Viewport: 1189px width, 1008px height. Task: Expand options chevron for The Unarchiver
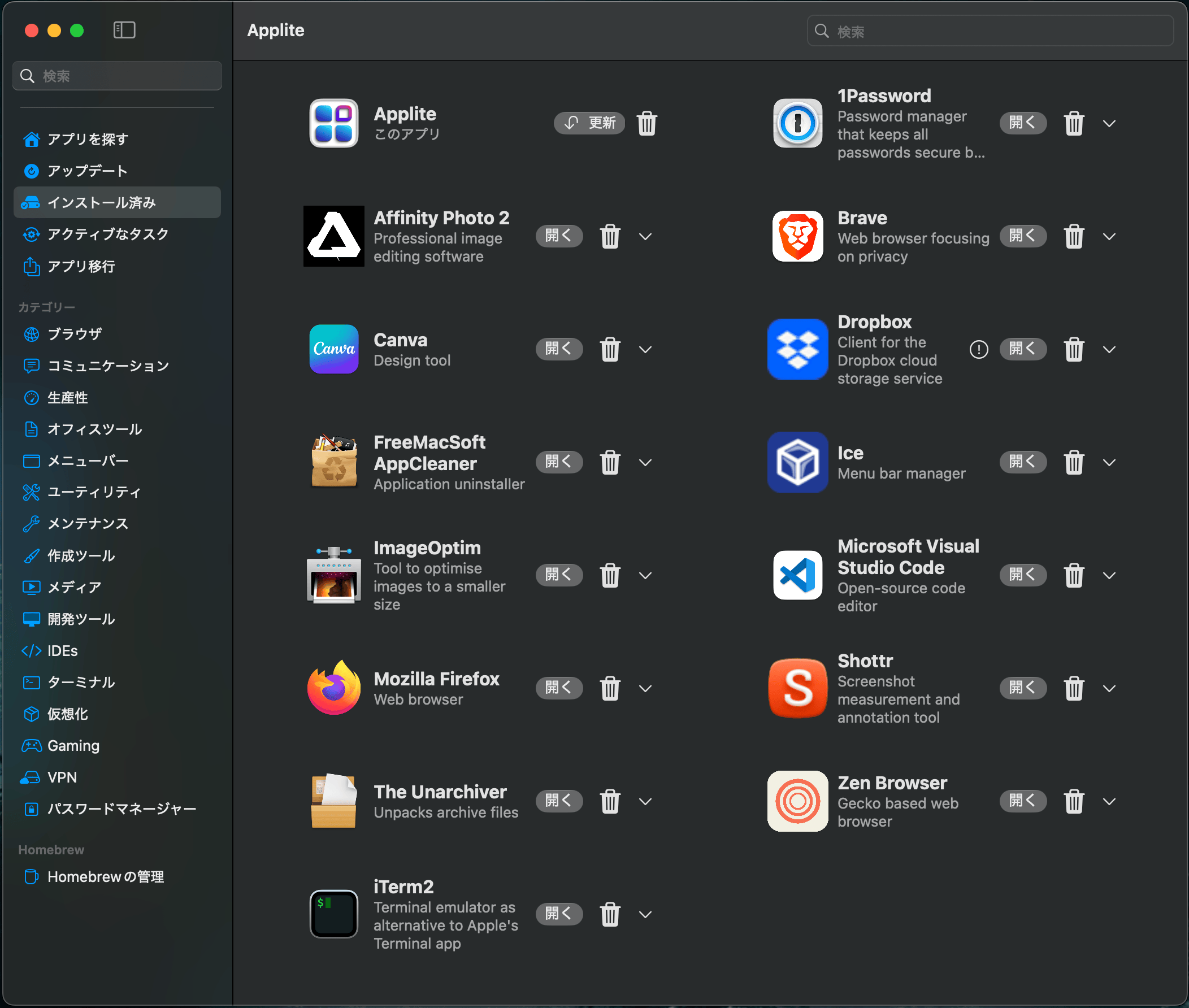tap(645, 801)
